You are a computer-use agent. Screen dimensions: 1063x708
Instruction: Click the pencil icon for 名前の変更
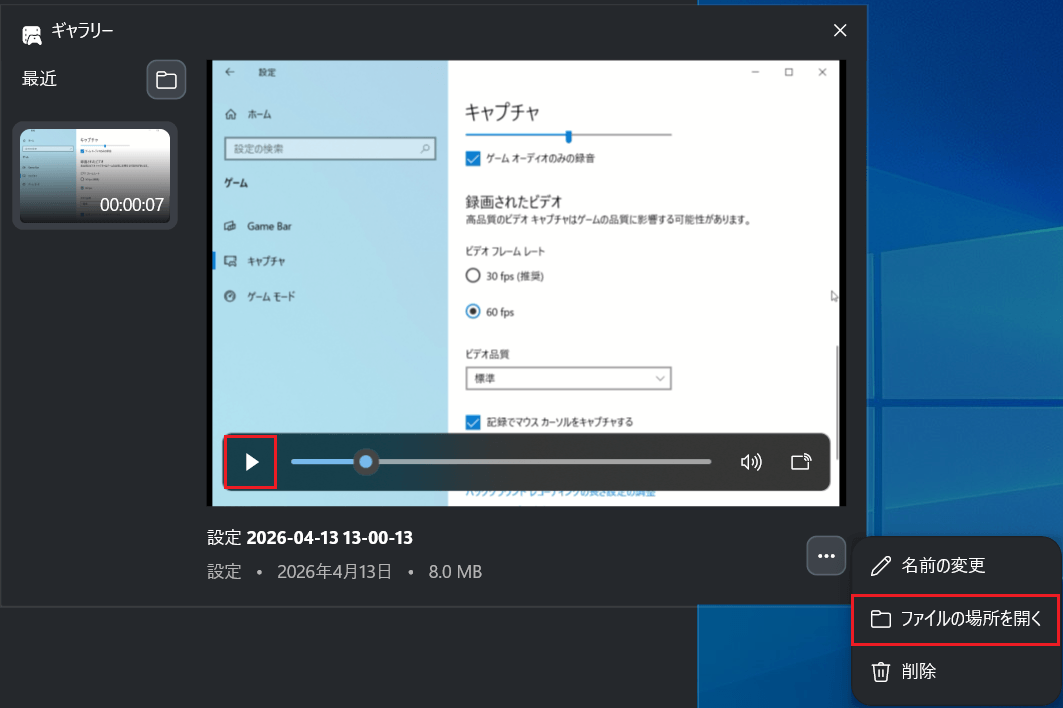(x=880, y=565)
